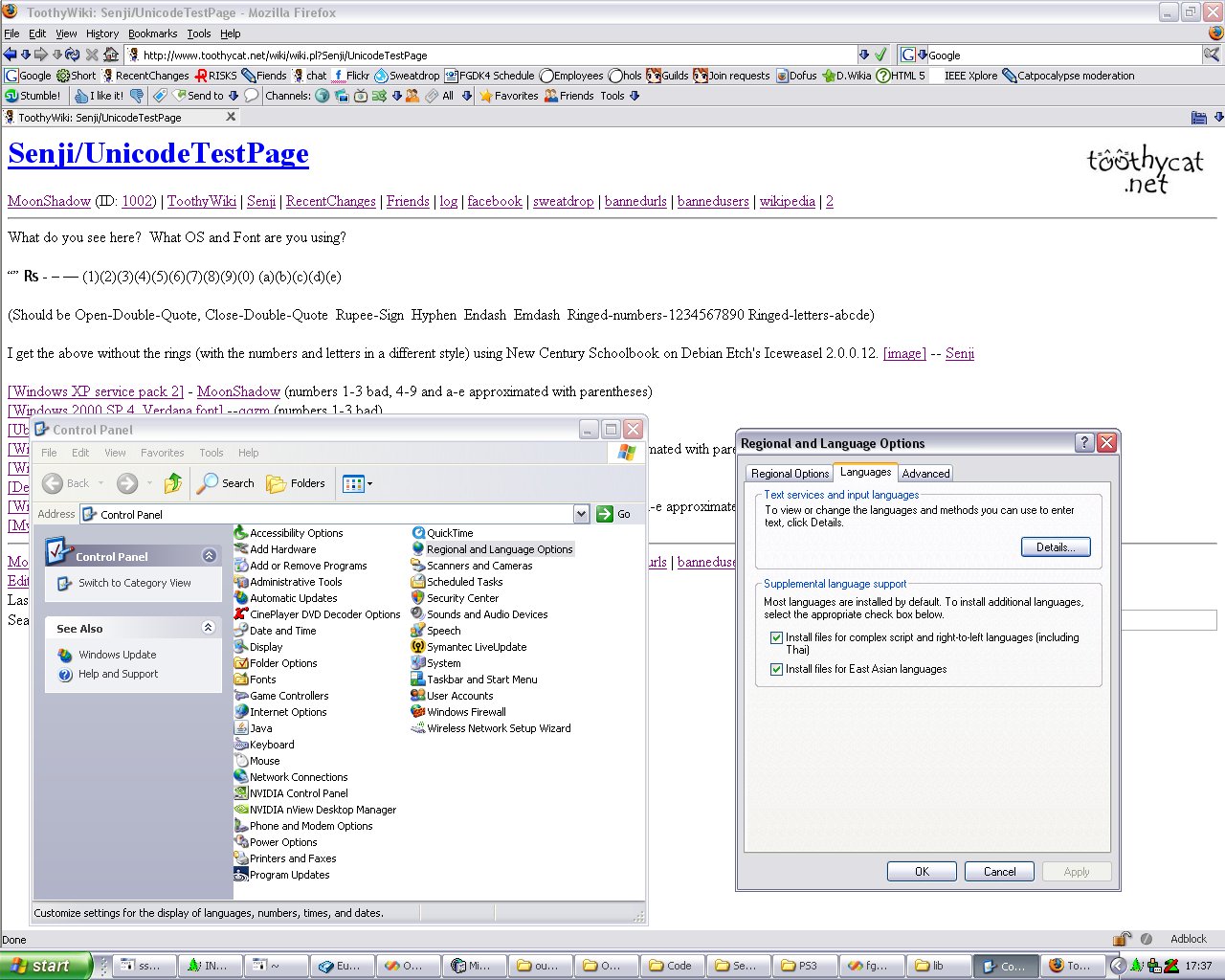This screenshot has width=1225, height=980.
Task: Open Symantec LiveUpdate icon
Action: coord(418,647)
